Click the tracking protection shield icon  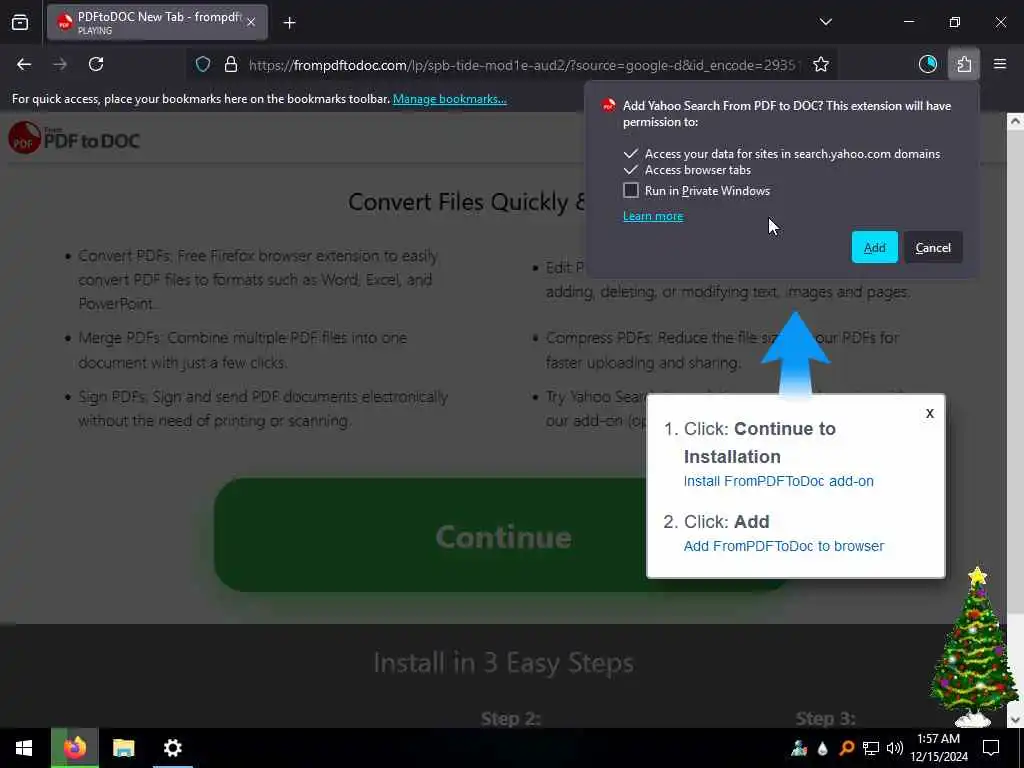point(203,65)
